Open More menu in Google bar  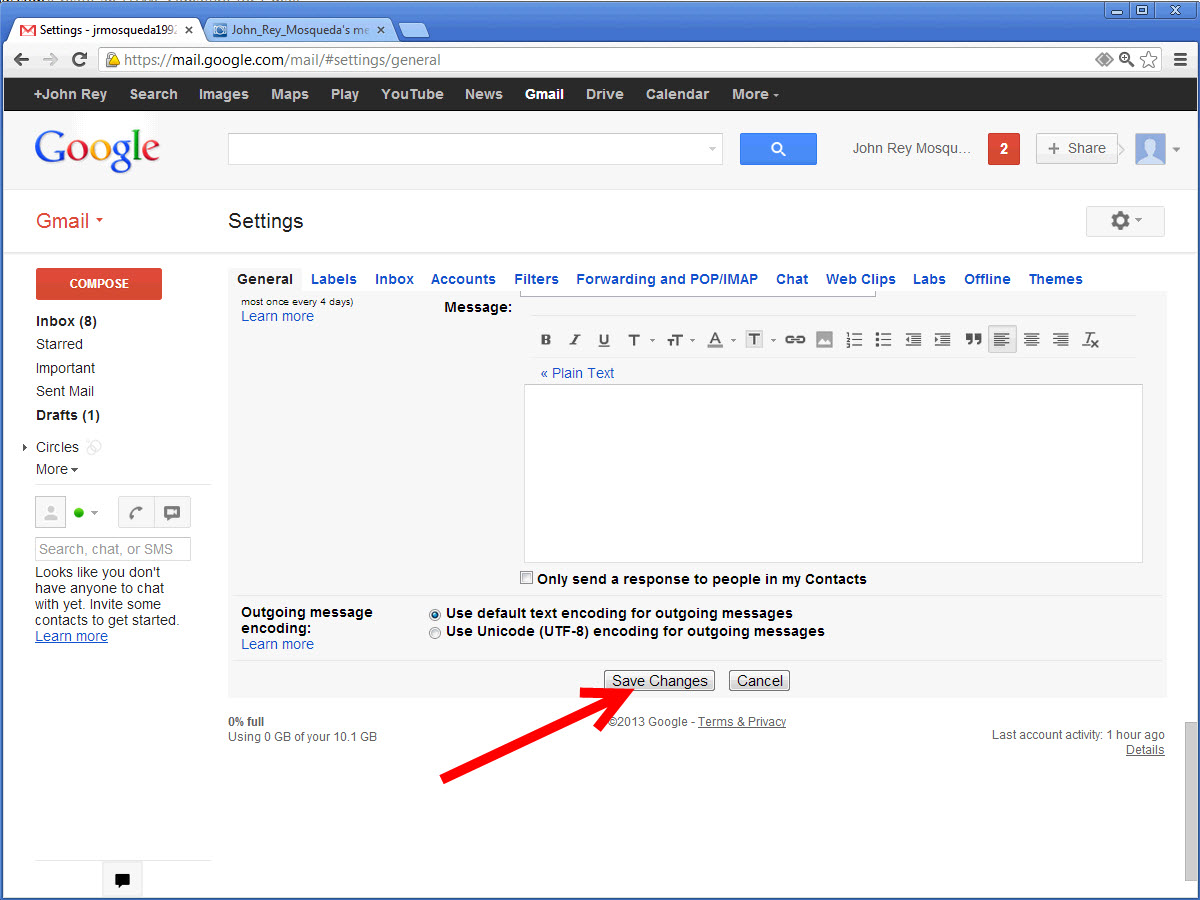[x=755, y=94]
